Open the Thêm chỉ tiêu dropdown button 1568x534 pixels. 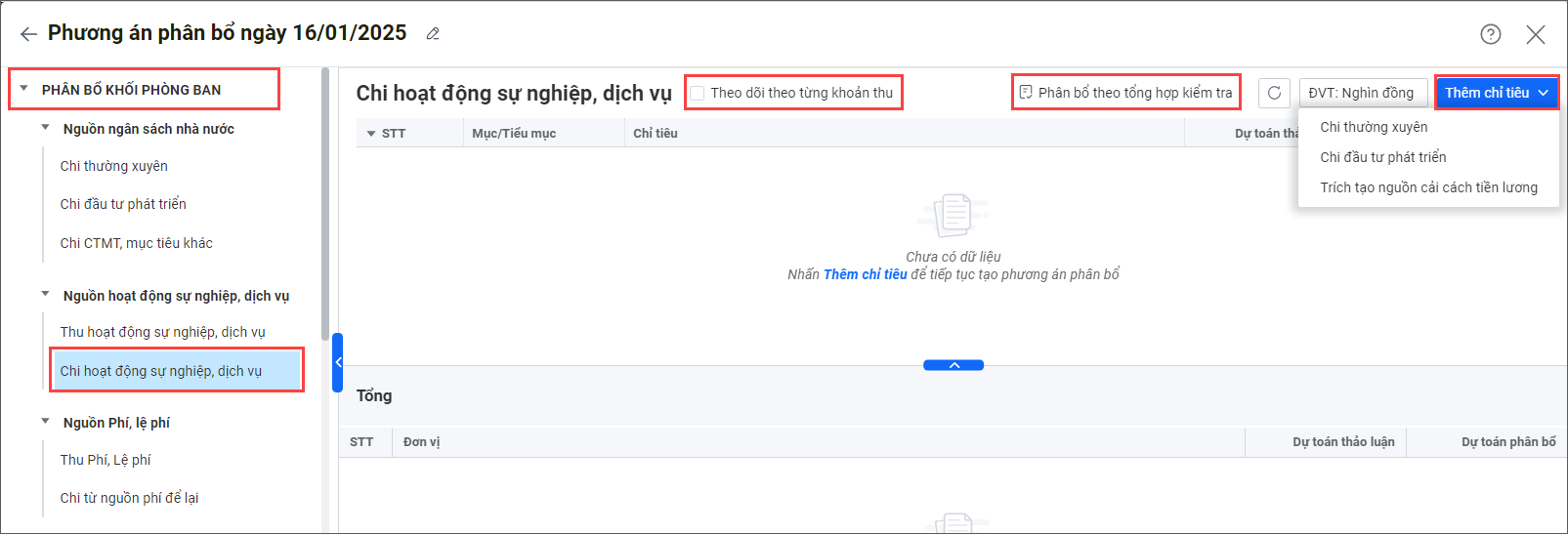pos(1496,93)
